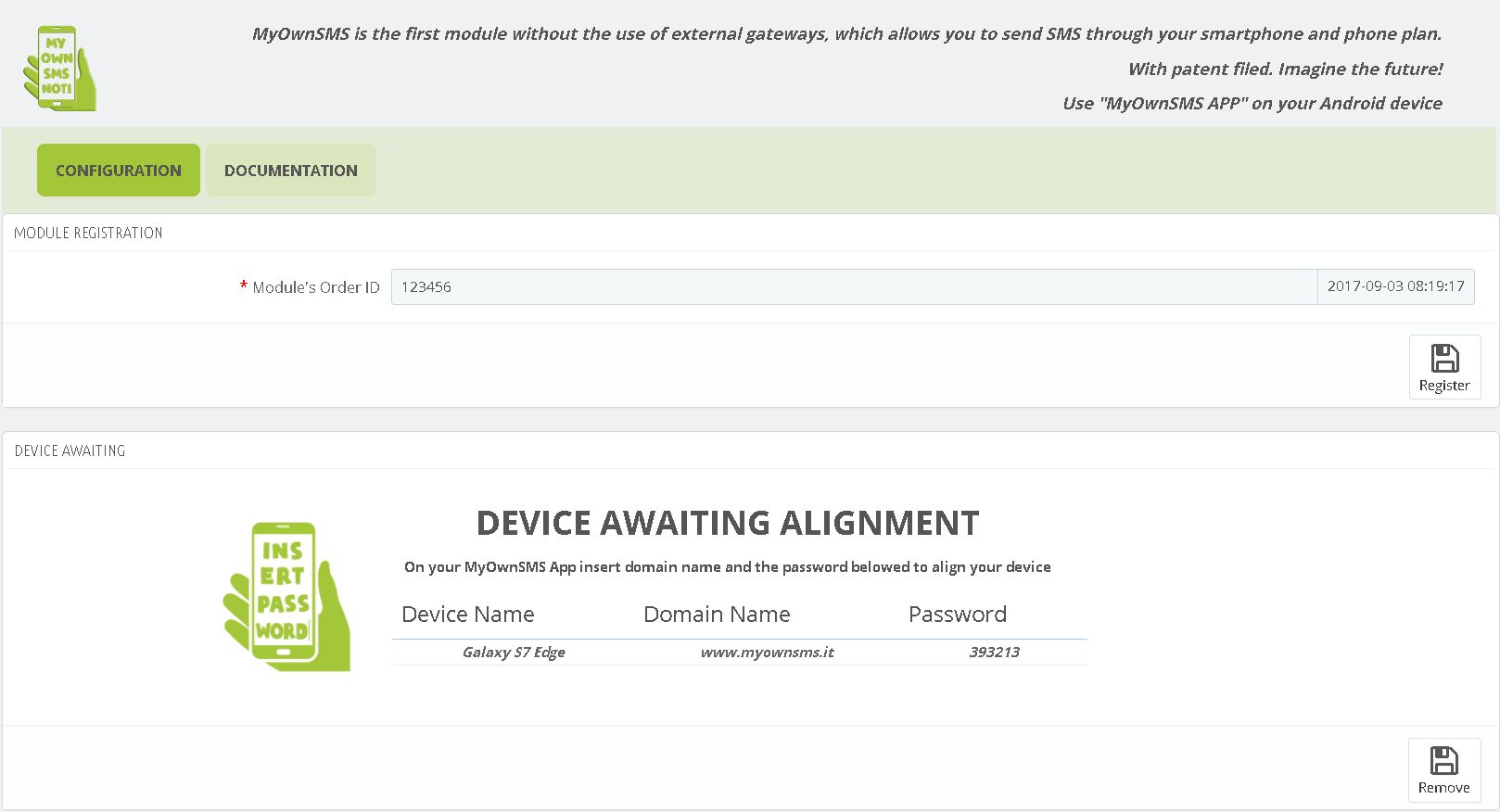Click the registration timestamp 2017-09-03 08:19:17
Image resolution: width=1500 pixels, height=812 pixels.
click(1395, 286)
